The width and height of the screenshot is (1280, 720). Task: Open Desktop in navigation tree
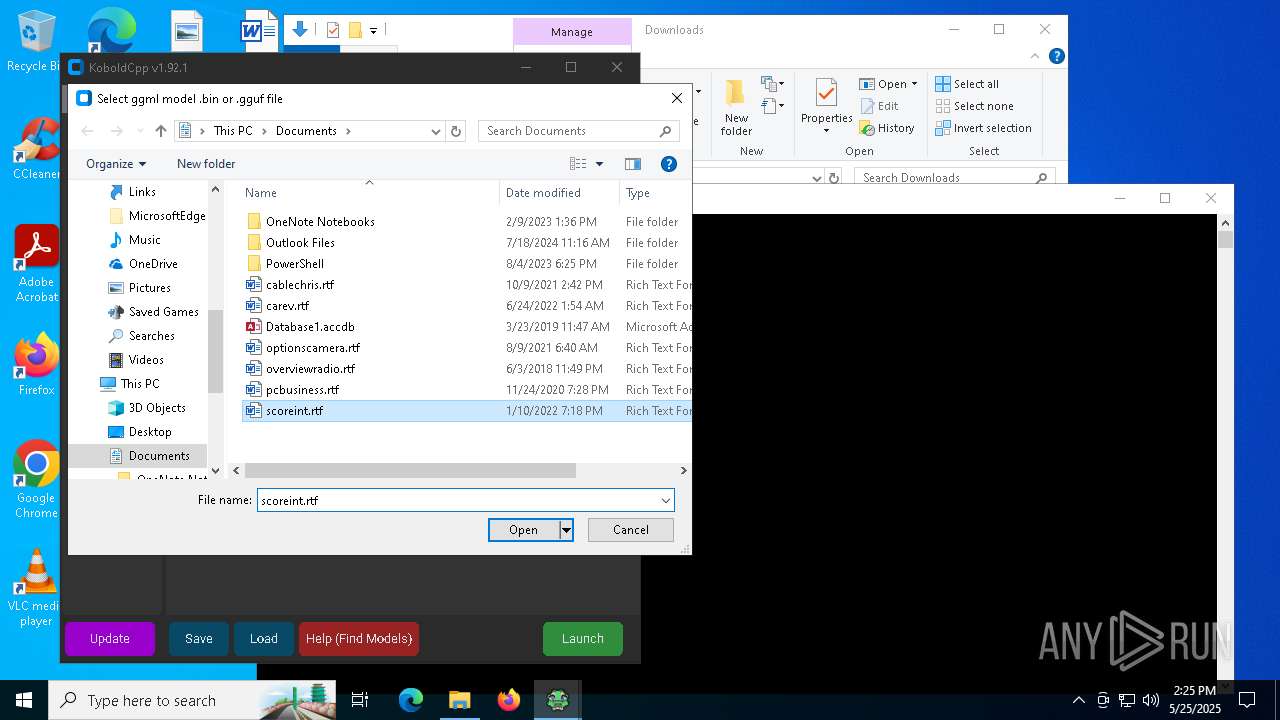click(150, 432)
